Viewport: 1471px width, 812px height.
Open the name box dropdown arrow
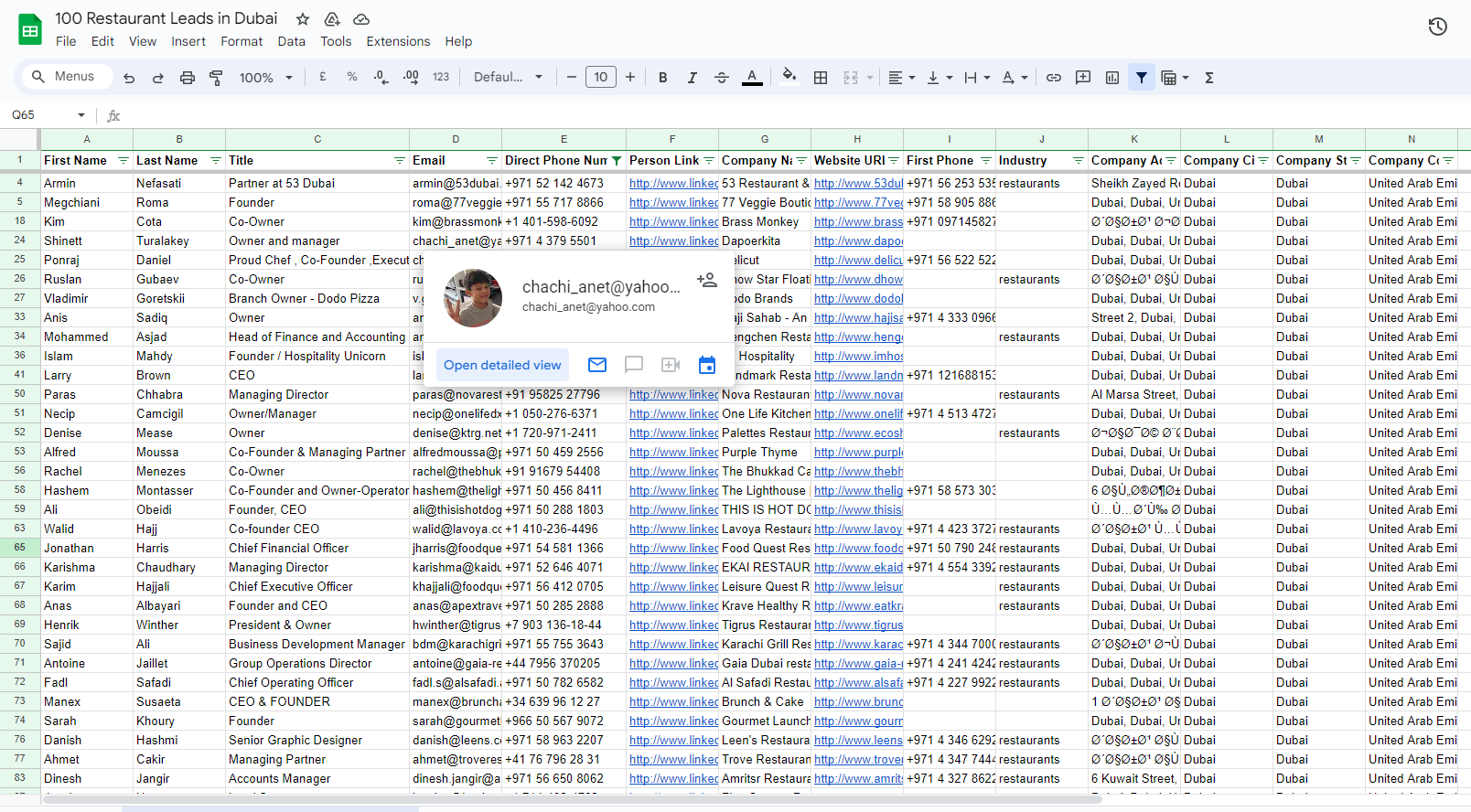pos(81,115)
